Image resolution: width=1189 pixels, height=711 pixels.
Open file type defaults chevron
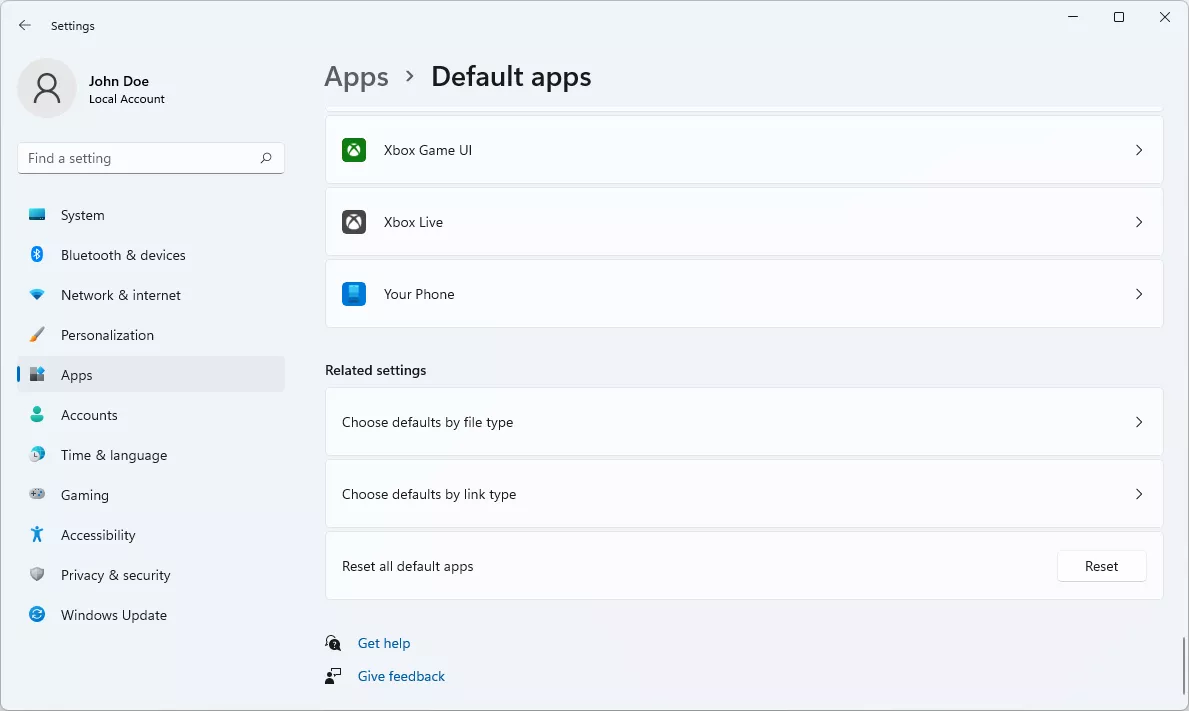(1139, 422)
